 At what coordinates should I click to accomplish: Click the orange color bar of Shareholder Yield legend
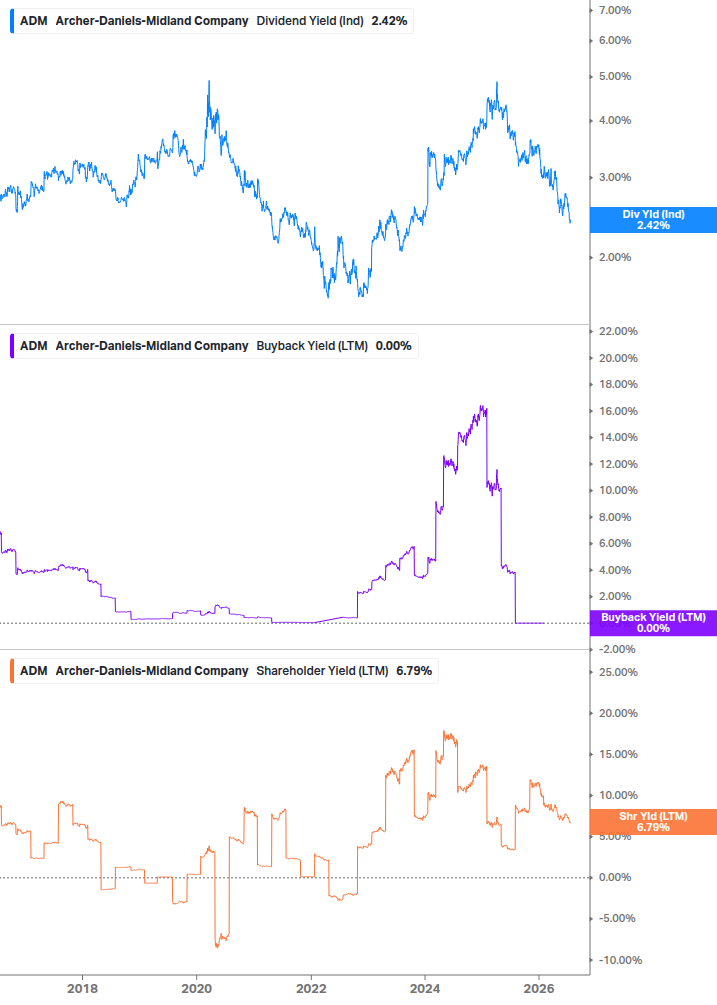pos(12,671)
